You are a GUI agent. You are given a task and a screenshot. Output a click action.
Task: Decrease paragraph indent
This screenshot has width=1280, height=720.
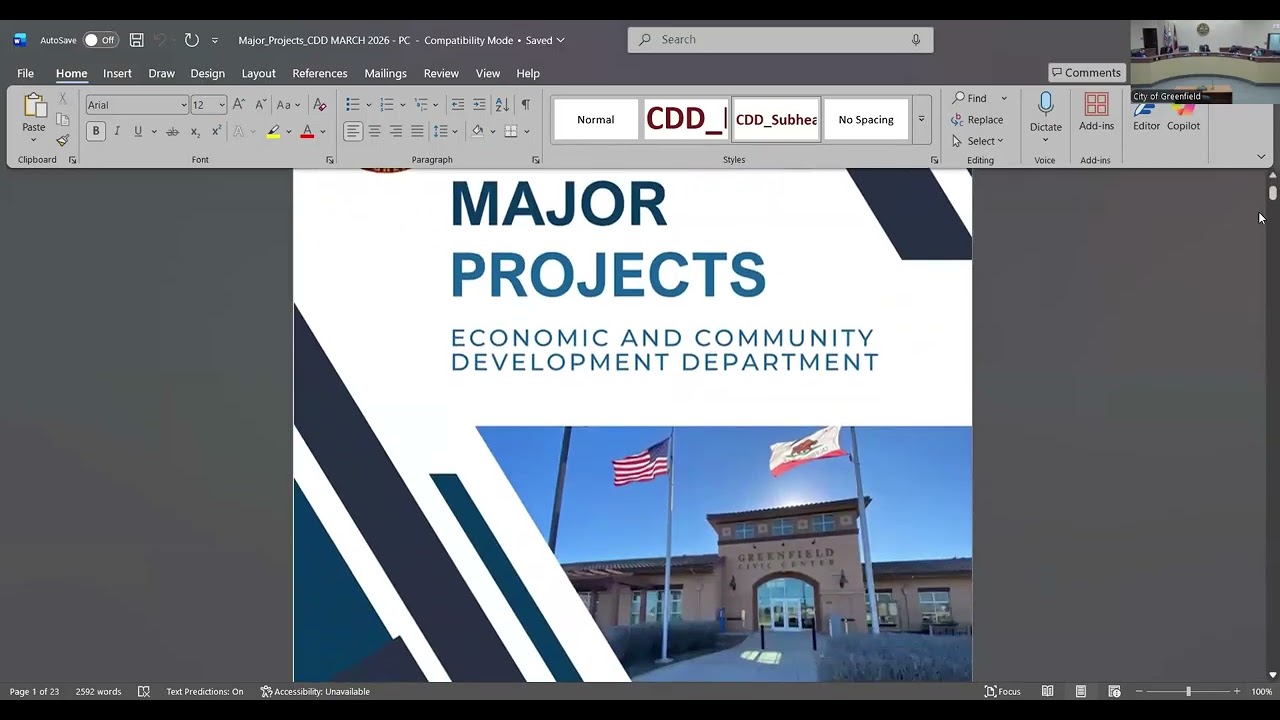pos(458,105)
